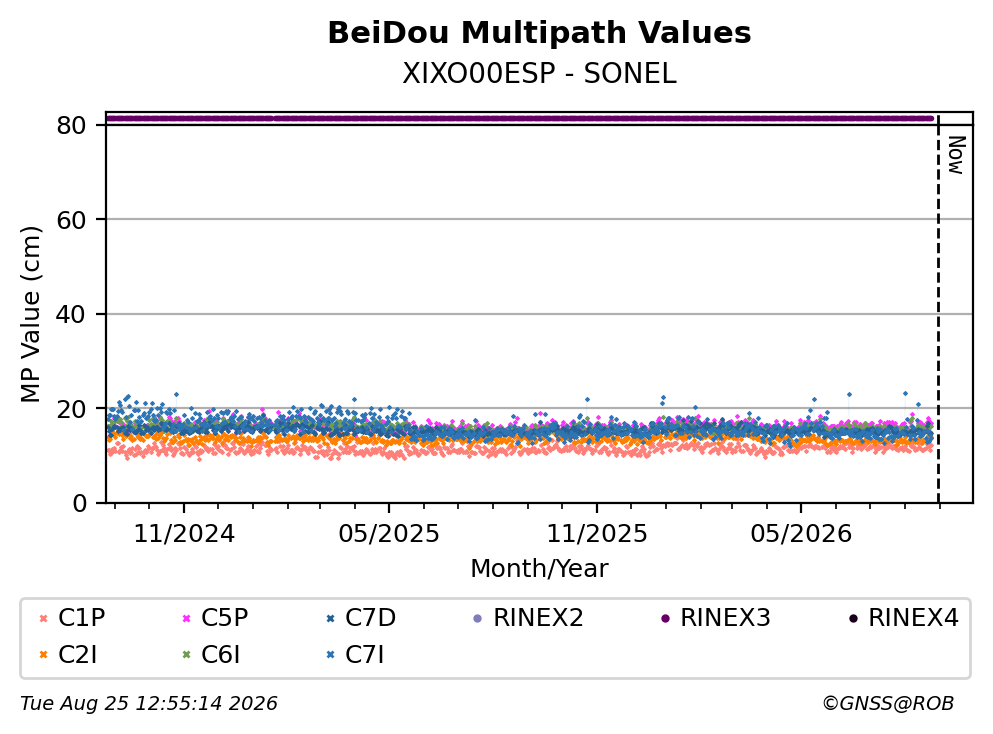The image size is (993, 734).
Task: Select the RINEX3 legend label
Action: click(726, 617)
